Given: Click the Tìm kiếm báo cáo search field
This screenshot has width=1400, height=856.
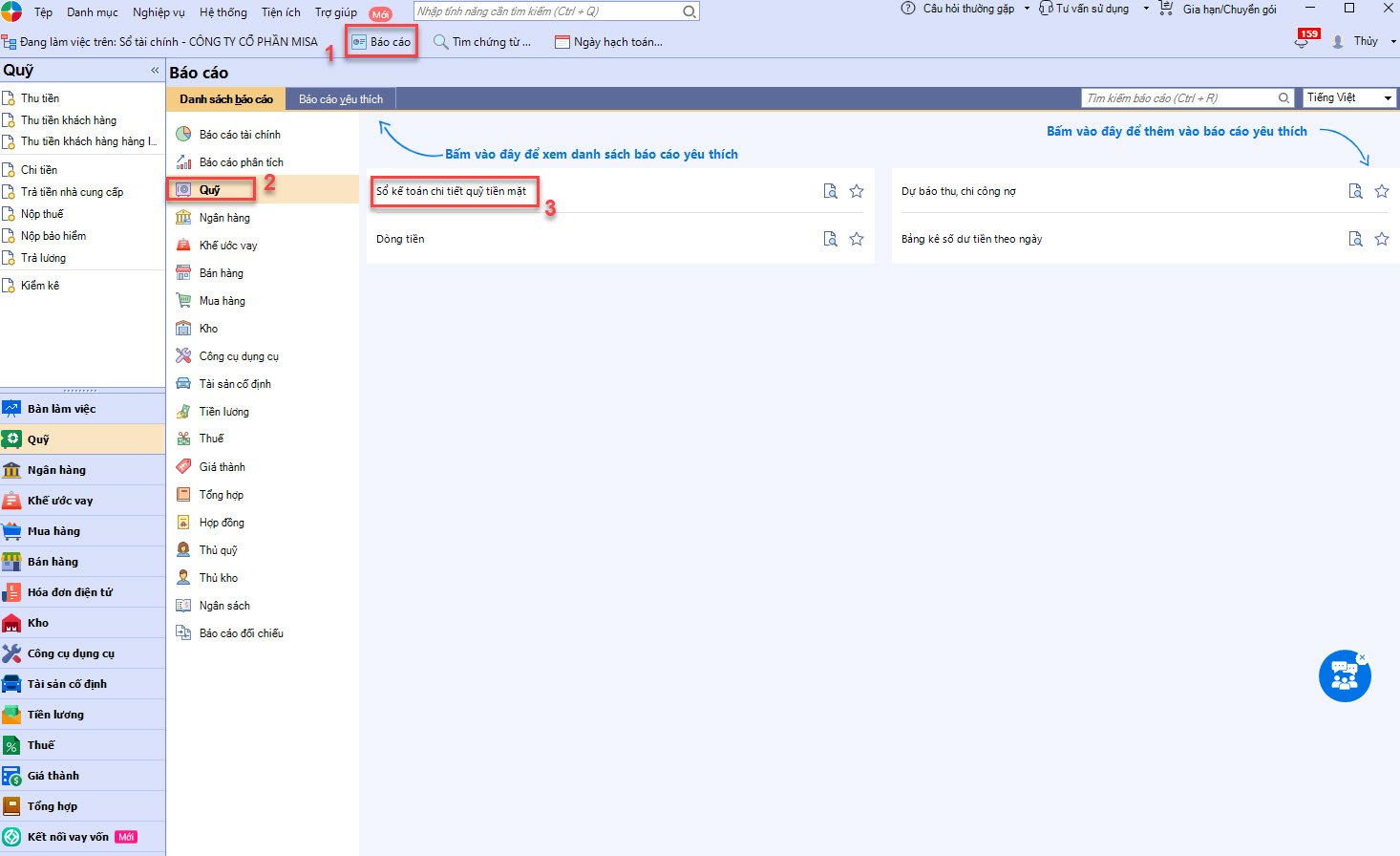Looking at the screenshot, I should point(1179,98).
